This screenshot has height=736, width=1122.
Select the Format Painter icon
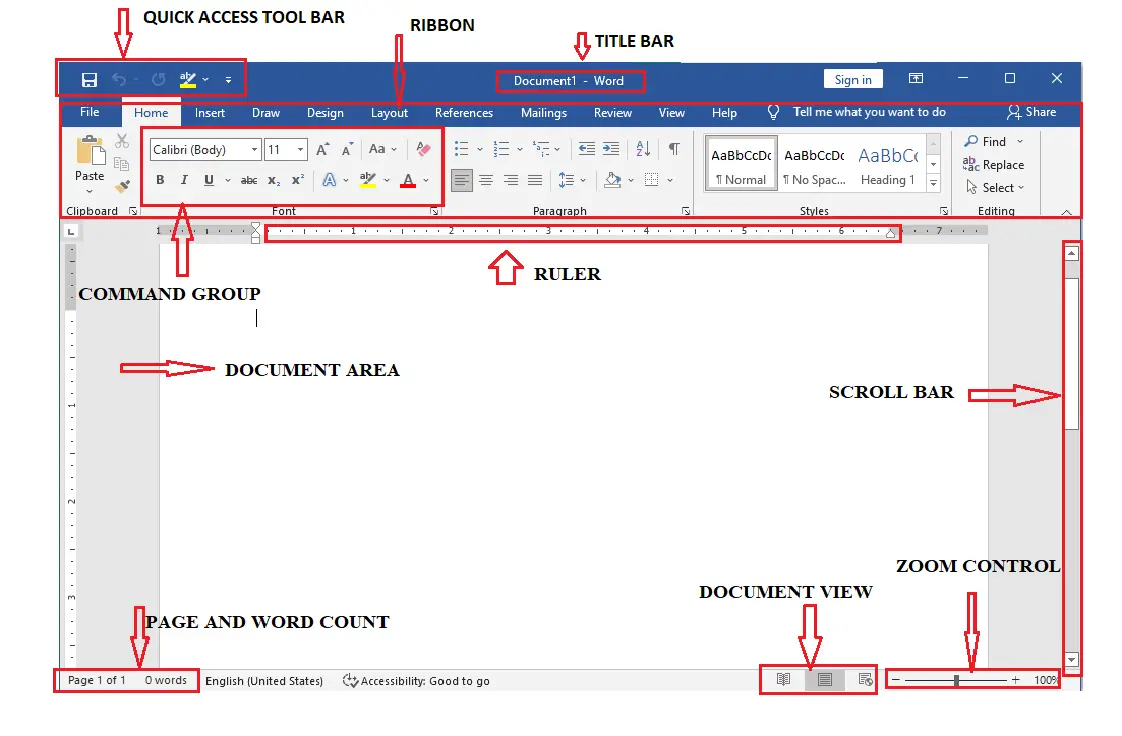coord(121,185)
